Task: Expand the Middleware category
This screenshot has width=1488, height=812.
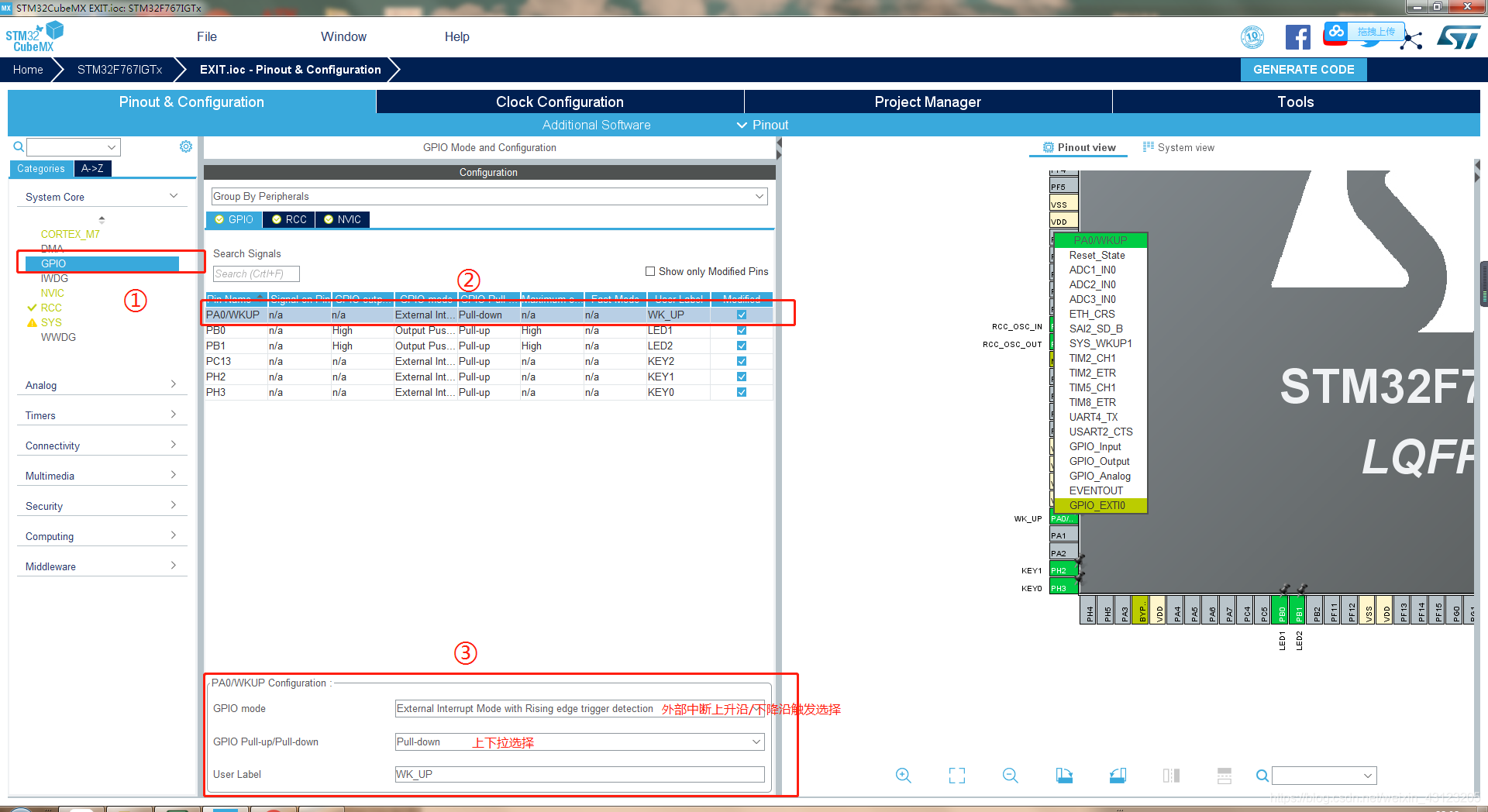Action: (102, 566)
